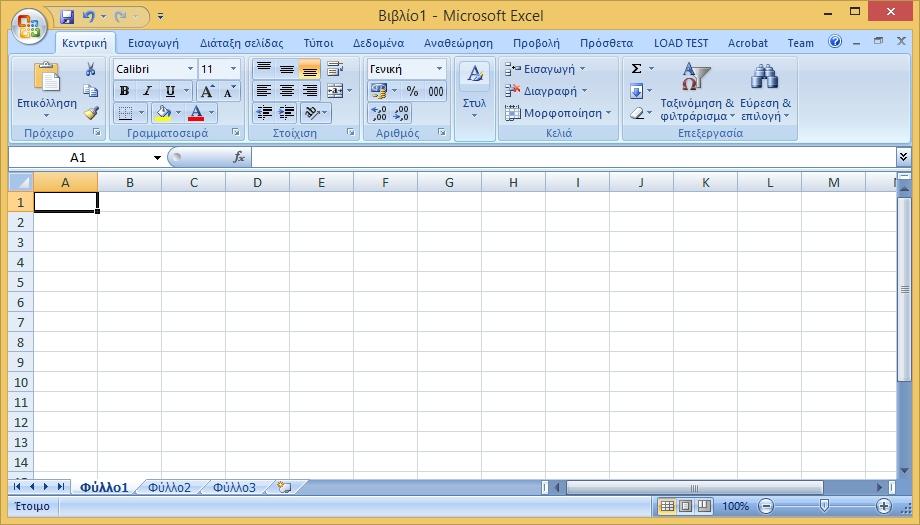Toggle italic formatting

click(x=147, y=91)
